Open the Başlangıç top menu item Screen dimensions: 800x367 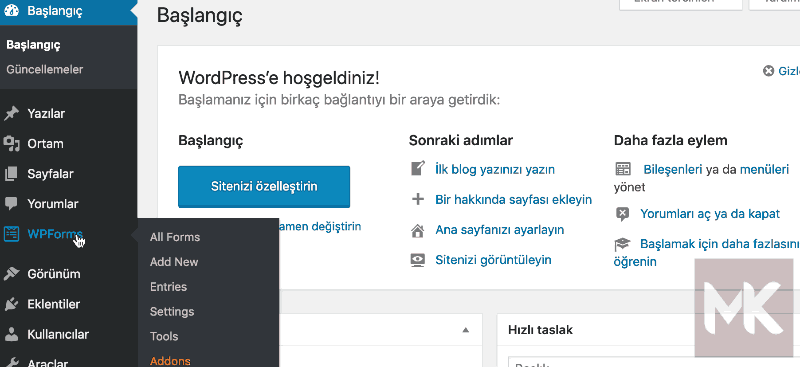pyautogui.click(x=68, y=11)
